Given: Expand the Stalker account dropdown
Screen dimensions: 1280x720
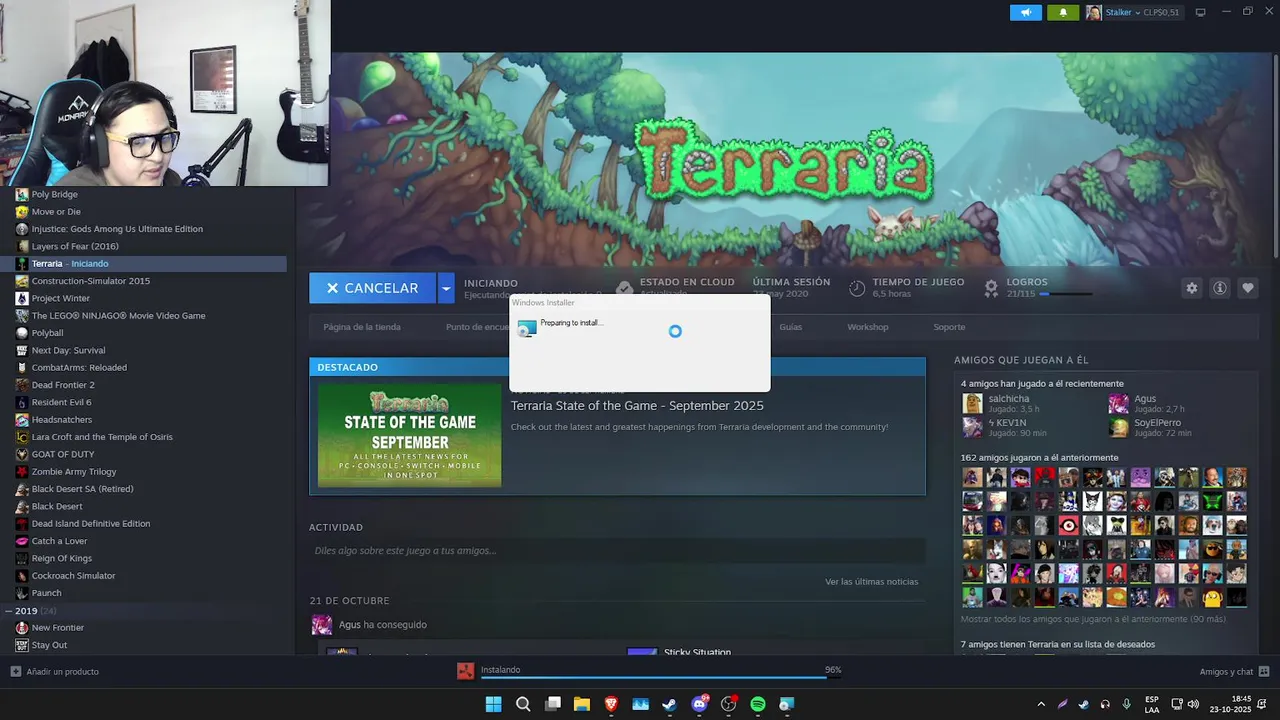Looking at the screenshot, I should (x=1137, y=13).
